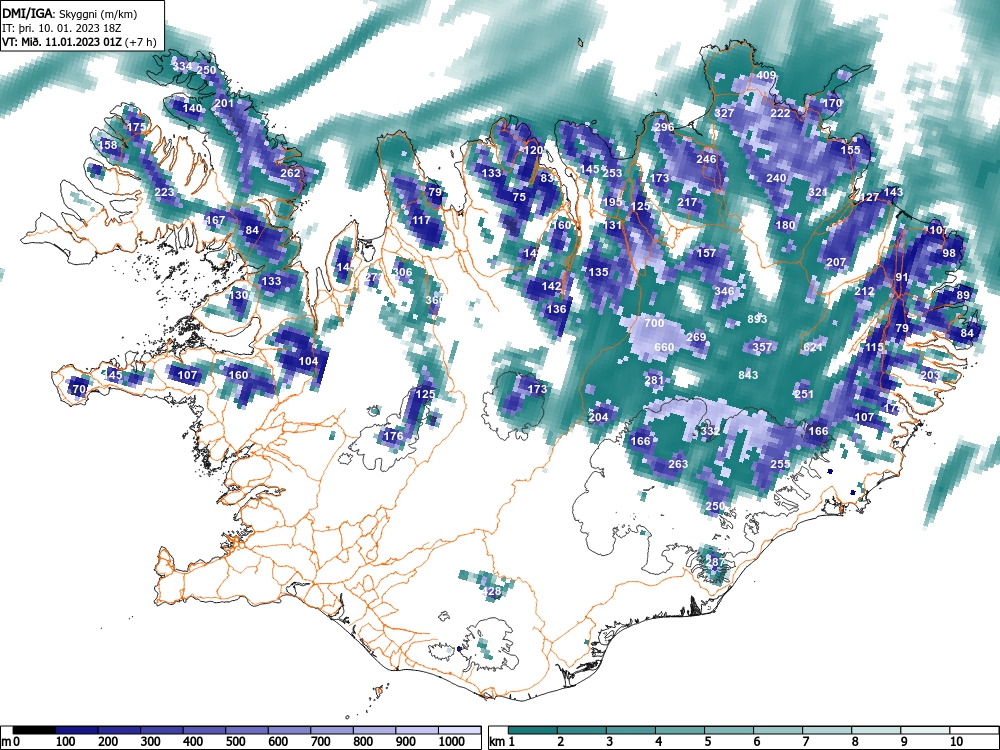Click the 700 visibility value
This screenshot has height=750, width=1000.
click(x=654, y=323)
